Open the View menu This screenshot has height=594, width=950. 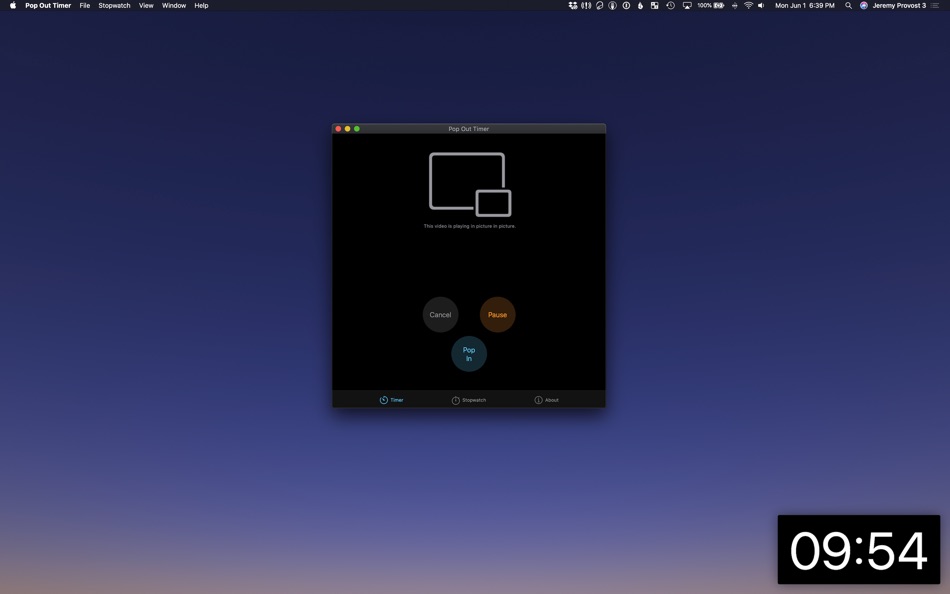(x=146, y=5)
